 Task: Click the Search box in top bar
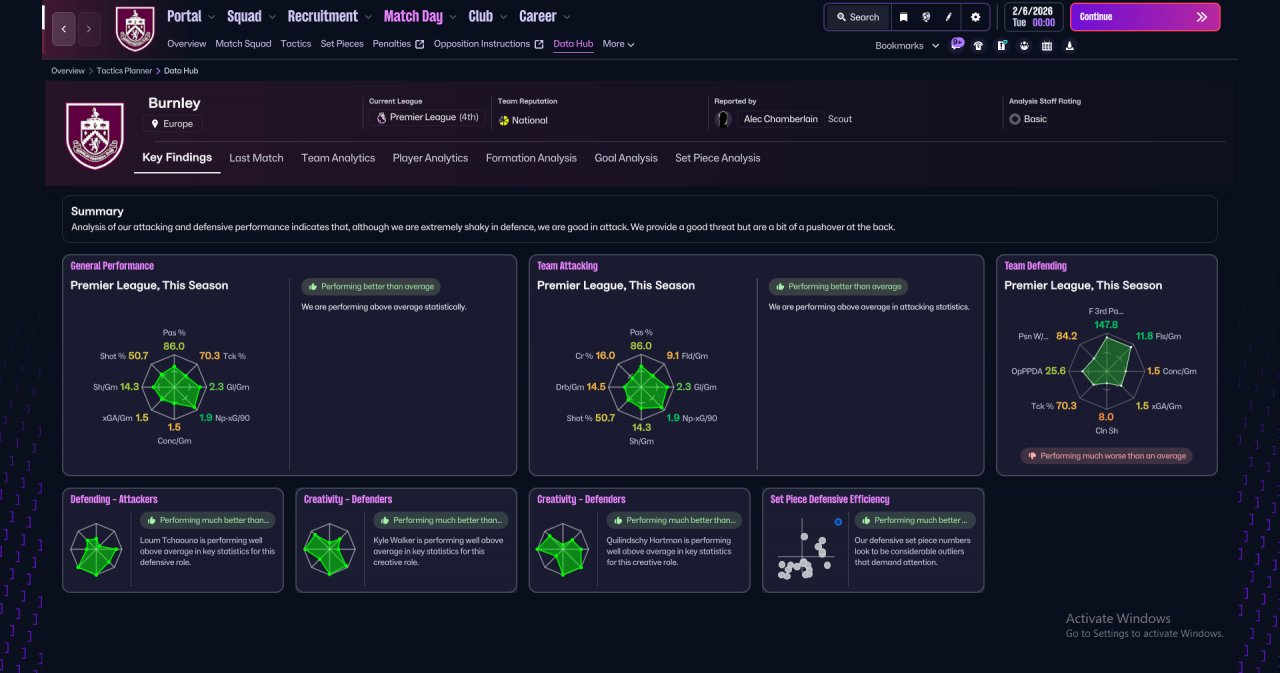(x=857, y=17)
